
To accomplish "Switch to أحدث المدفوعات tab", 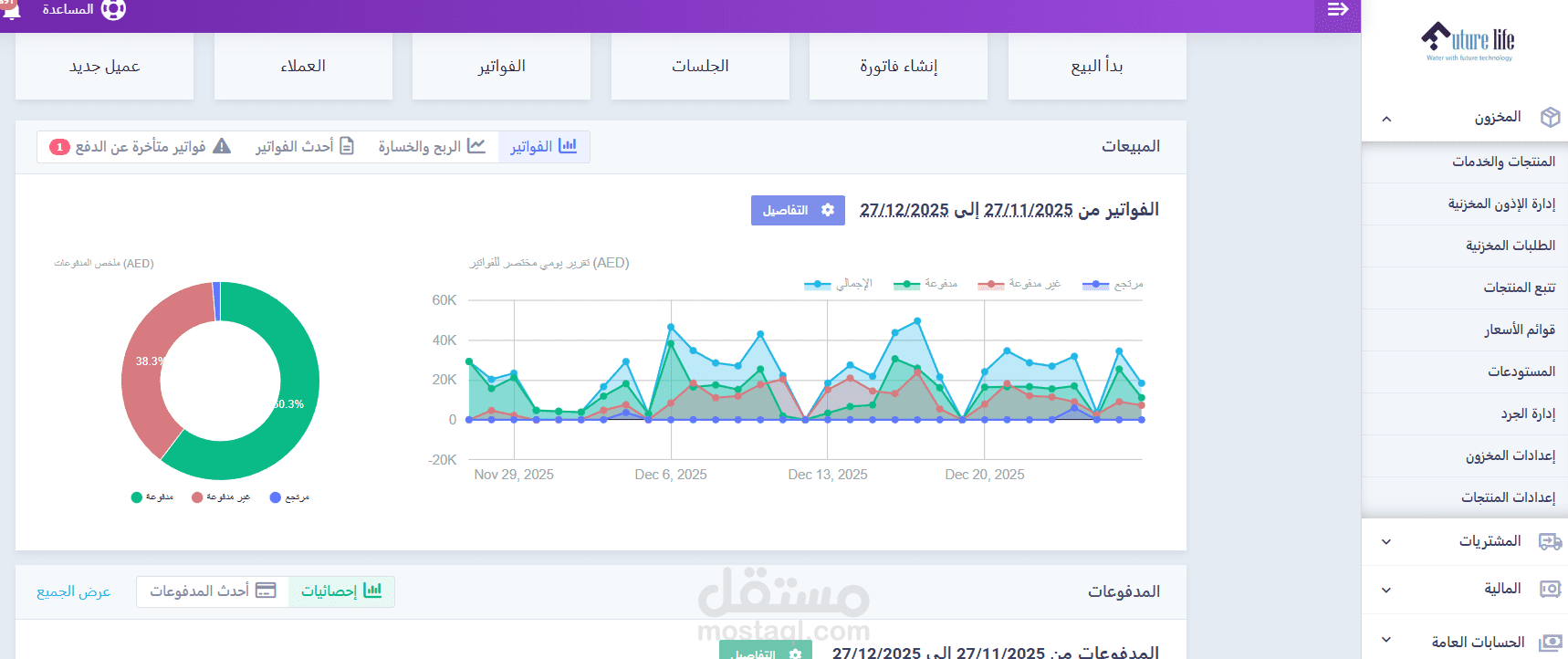I will [213, 591].
